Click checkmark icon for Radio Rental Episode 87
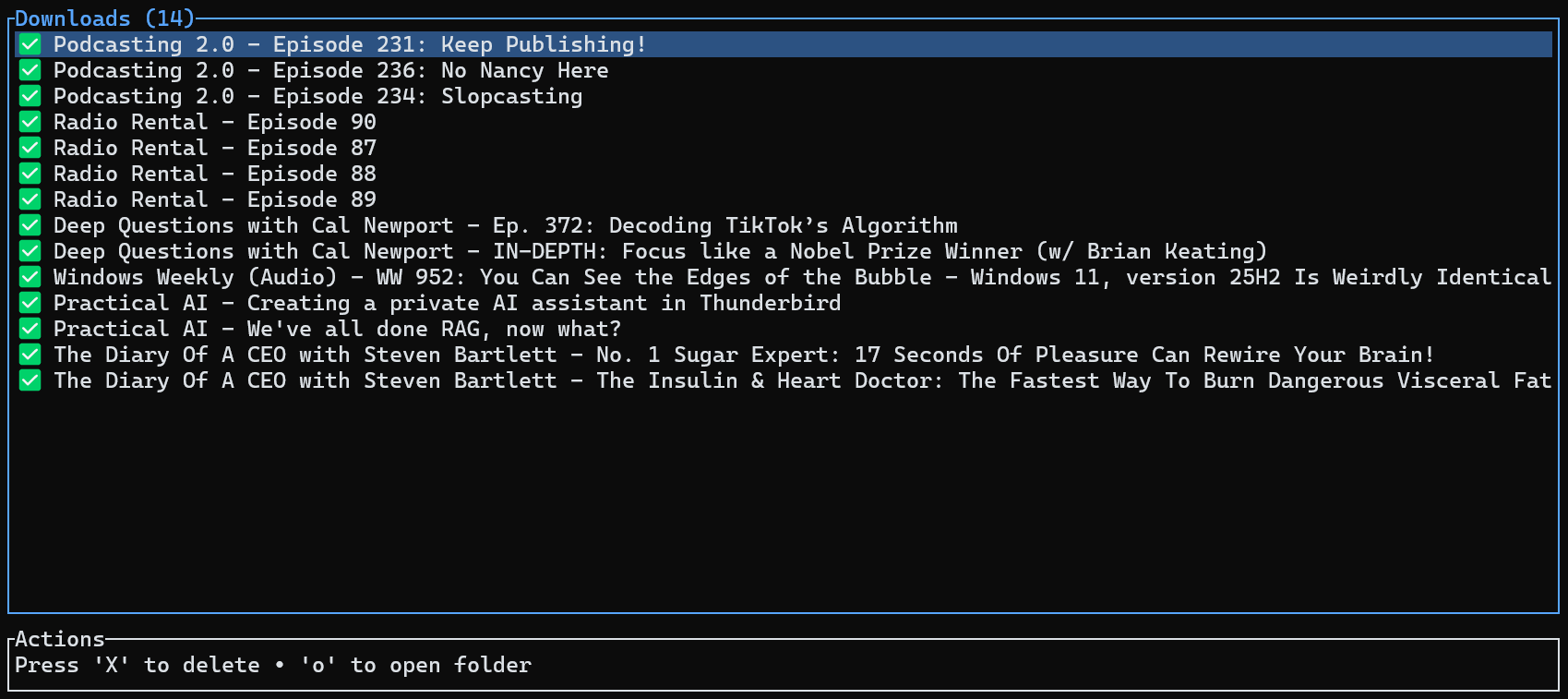The image size is (1568, 699). point(30,148)
